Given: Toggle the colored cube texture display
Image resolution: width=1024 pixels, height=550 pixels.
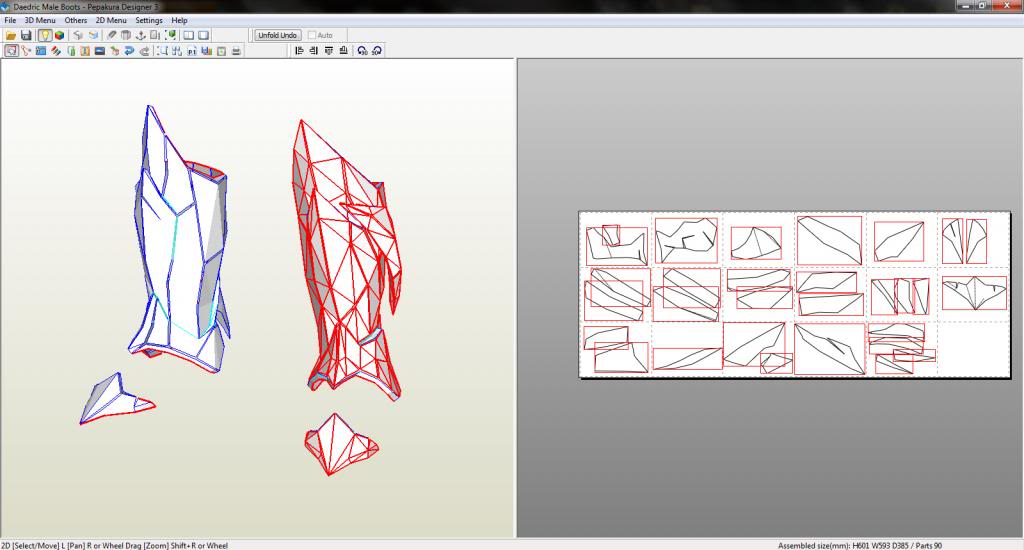Looking at the screenshot, I should click(x=59, y=35).
